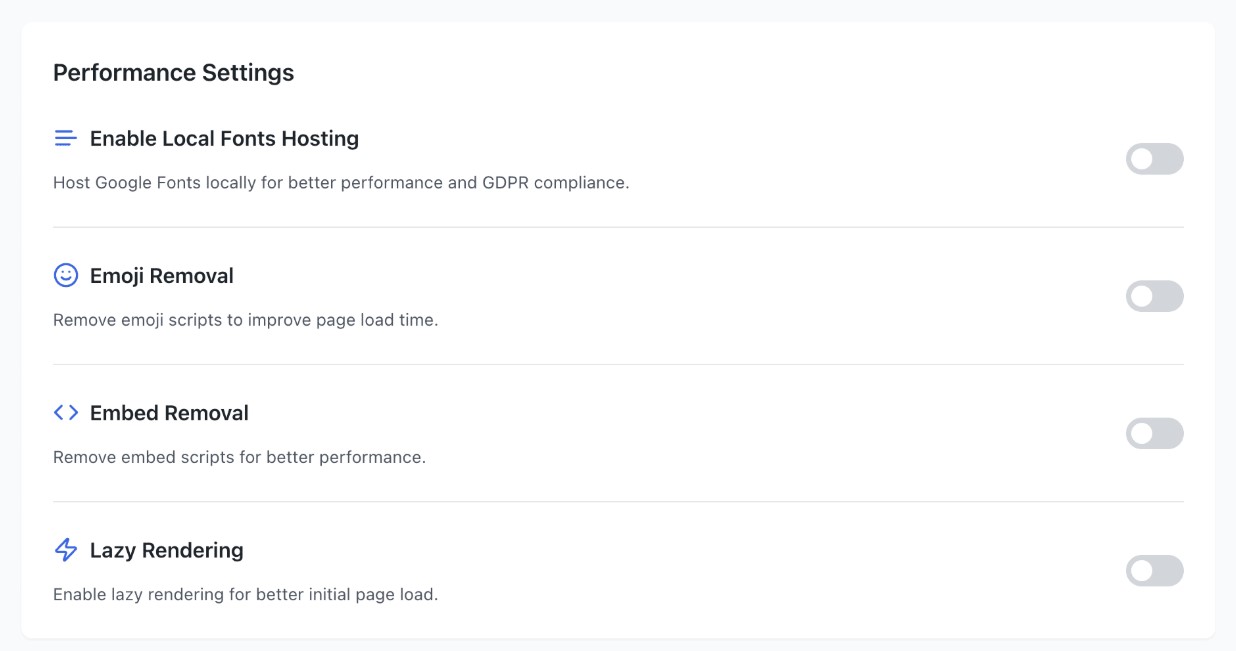Click the Enable lazy rendering description text
This screenshot has width=1236, height=651.
pyautogui.click(x=245, y=594)
